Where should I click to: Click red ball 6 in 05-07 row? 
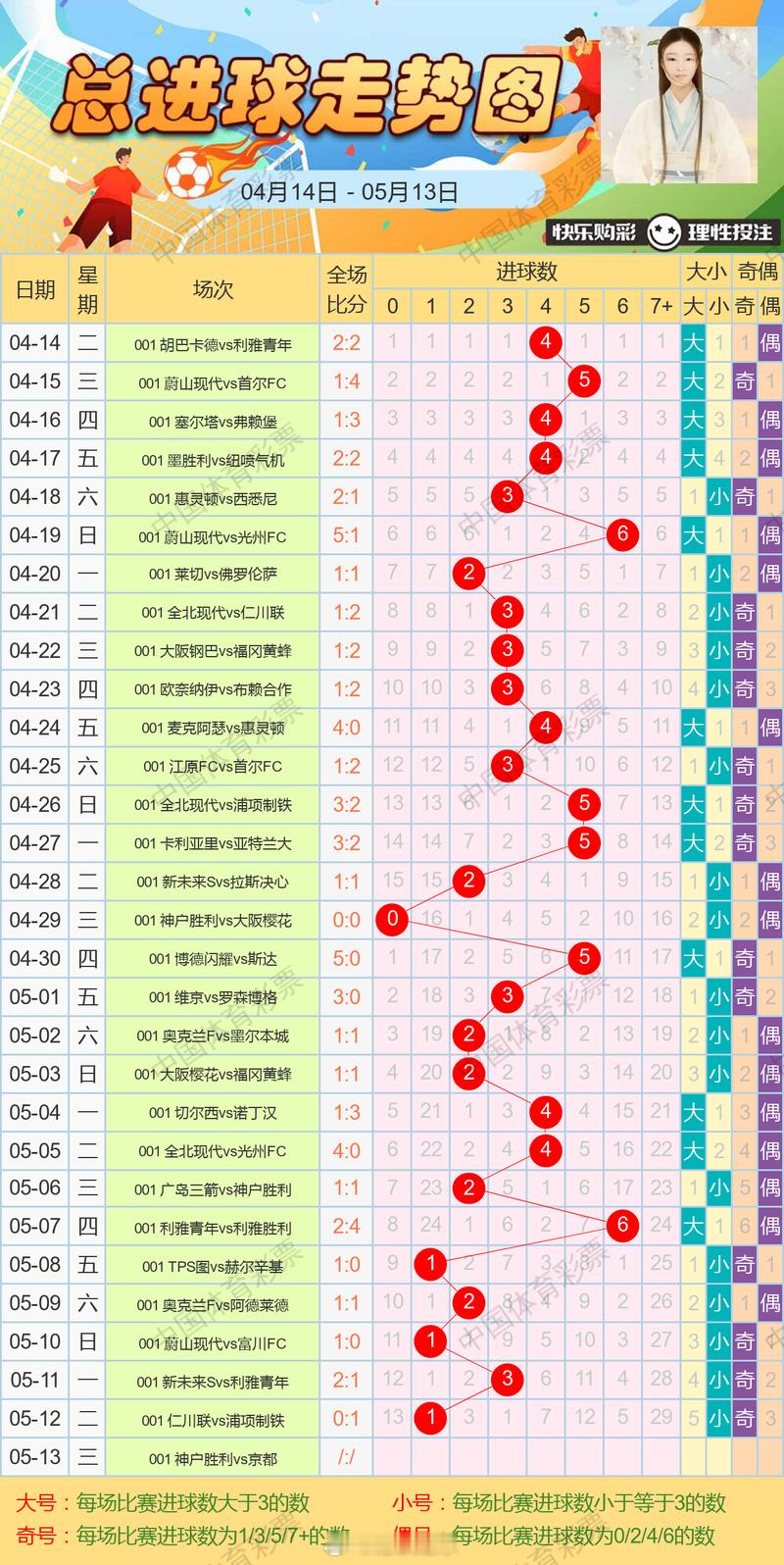click(x=622, y=1226)
